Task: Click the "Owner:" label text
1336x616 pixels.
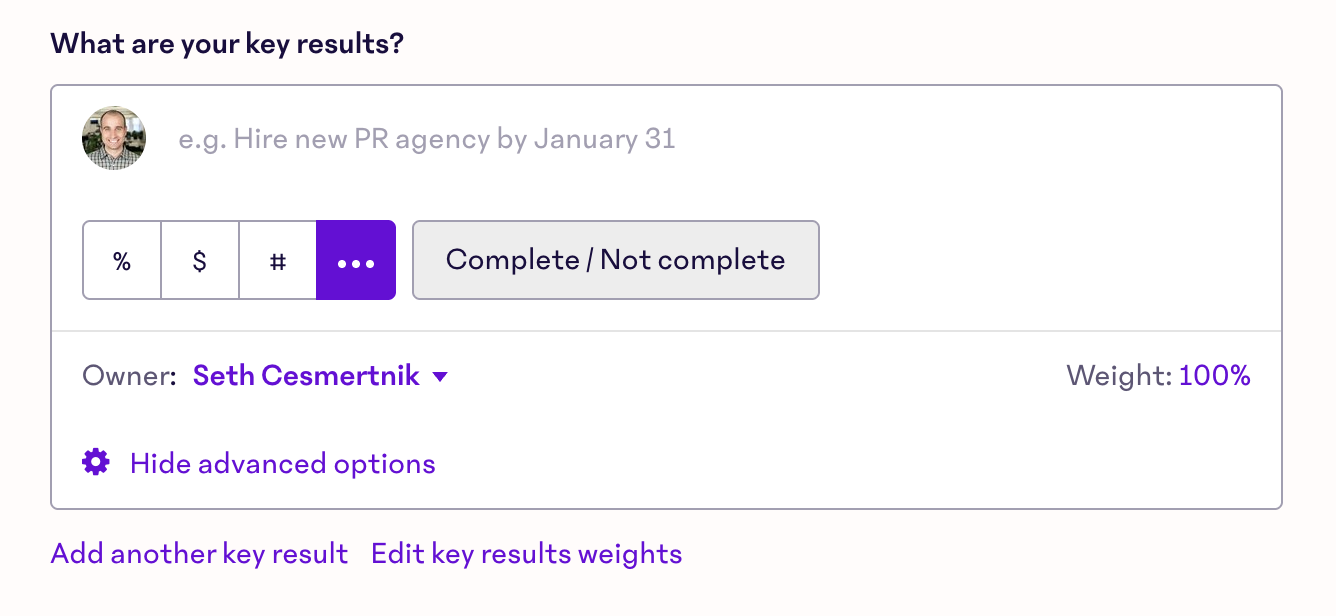Action: pos(129,376)
